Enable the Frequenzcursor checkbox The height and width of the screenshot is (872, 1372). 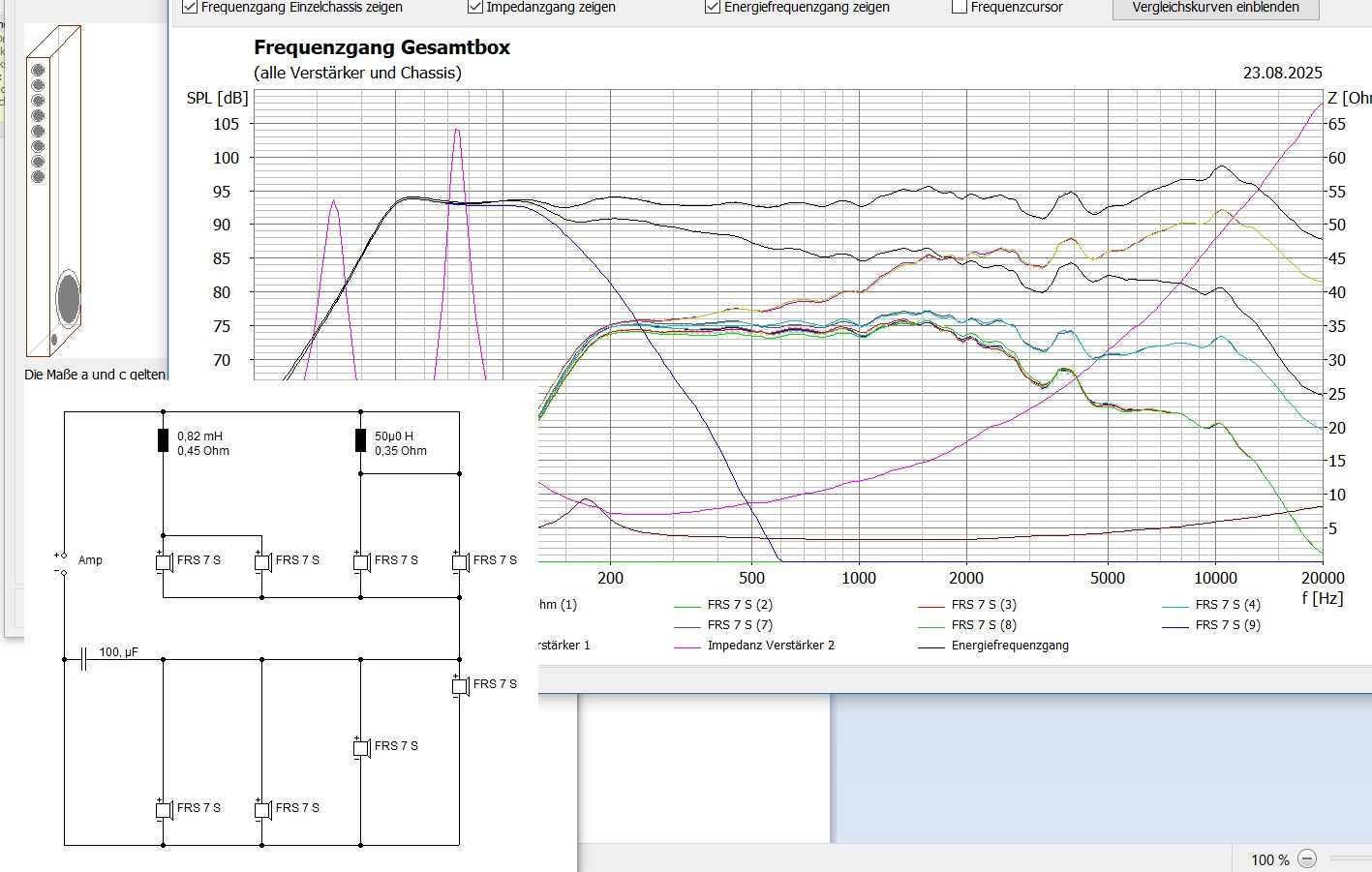click(x=960, y=7)
